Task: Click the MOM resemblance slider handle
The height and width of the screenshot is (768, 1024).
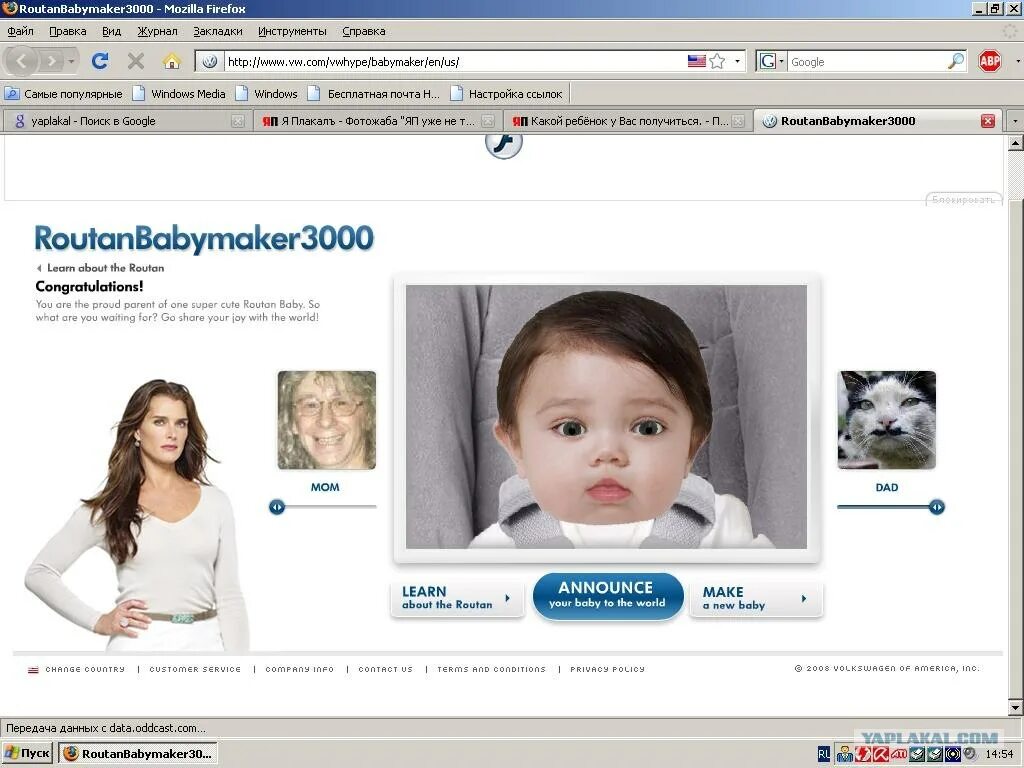Action: coord(277,507)
